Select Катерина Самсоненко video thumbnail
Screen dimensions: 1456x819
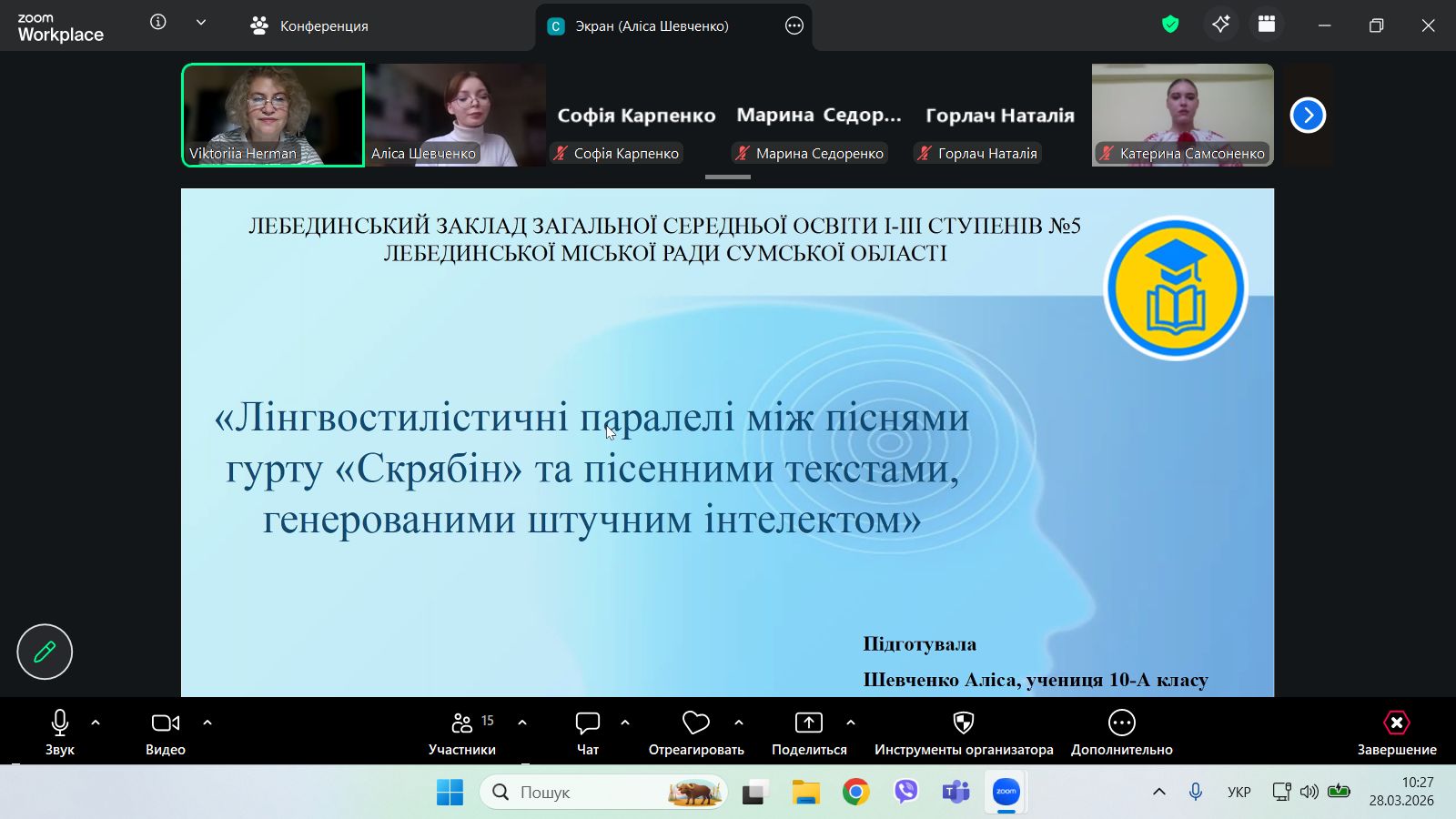(x=1182, y=115)
